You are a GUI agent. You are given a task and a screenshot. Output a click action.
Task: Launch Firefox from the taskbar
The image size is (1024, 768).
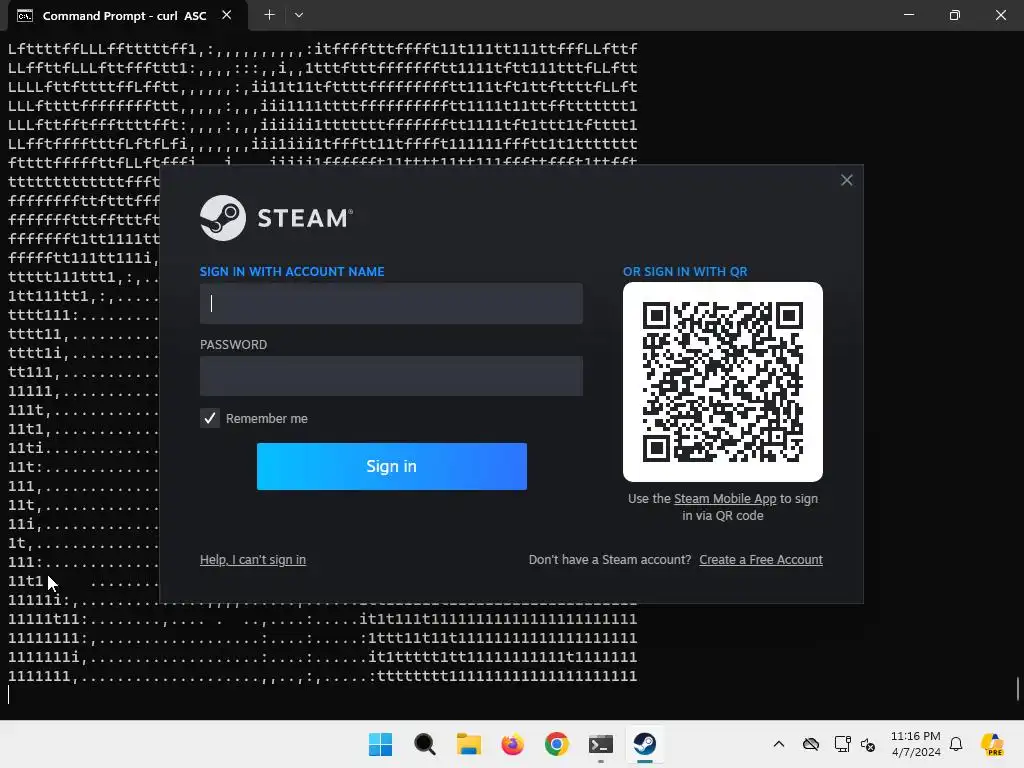[513, 744]
